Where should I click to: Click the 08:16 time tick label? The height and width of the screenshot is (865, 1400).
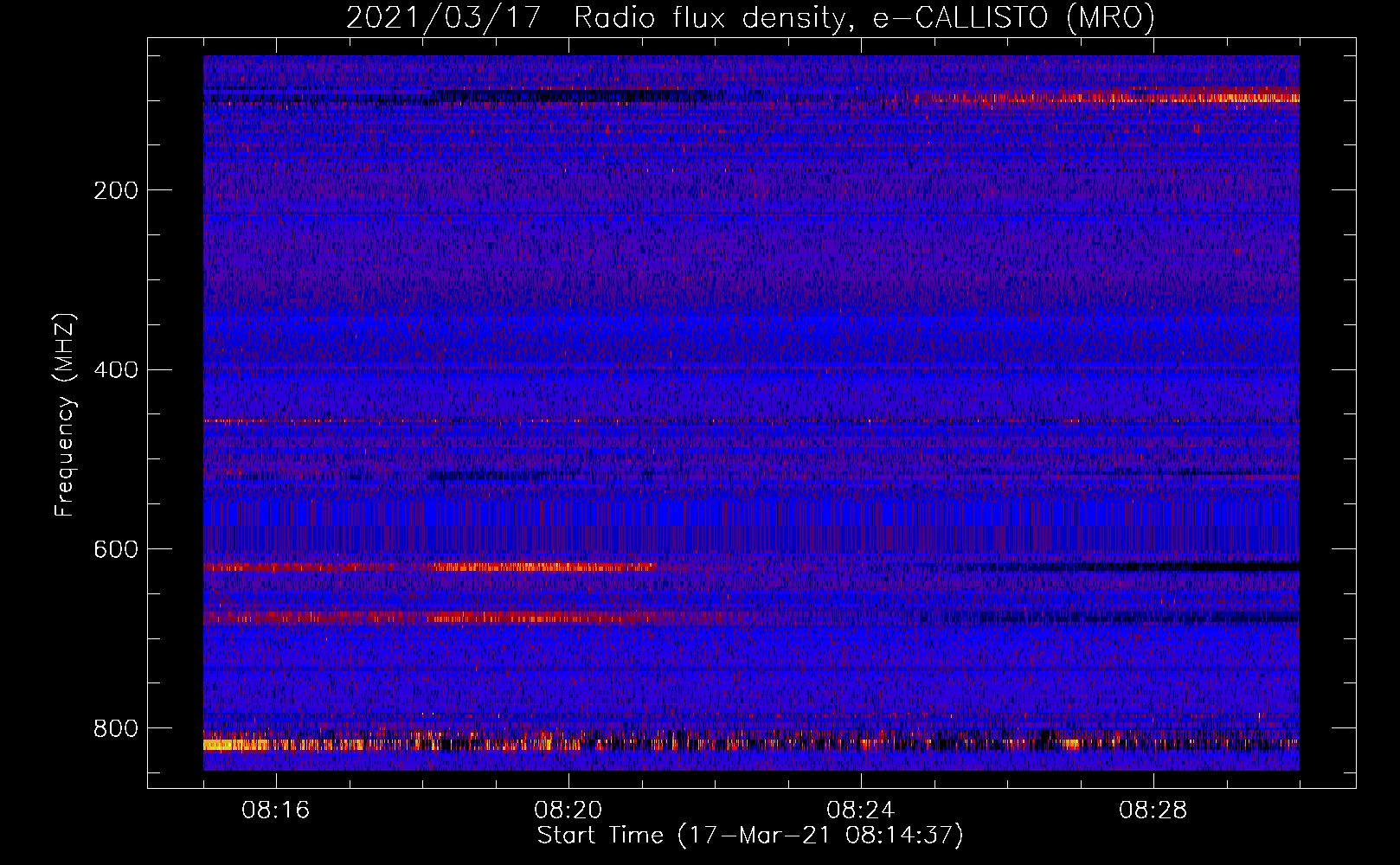(x=276, y=811)
